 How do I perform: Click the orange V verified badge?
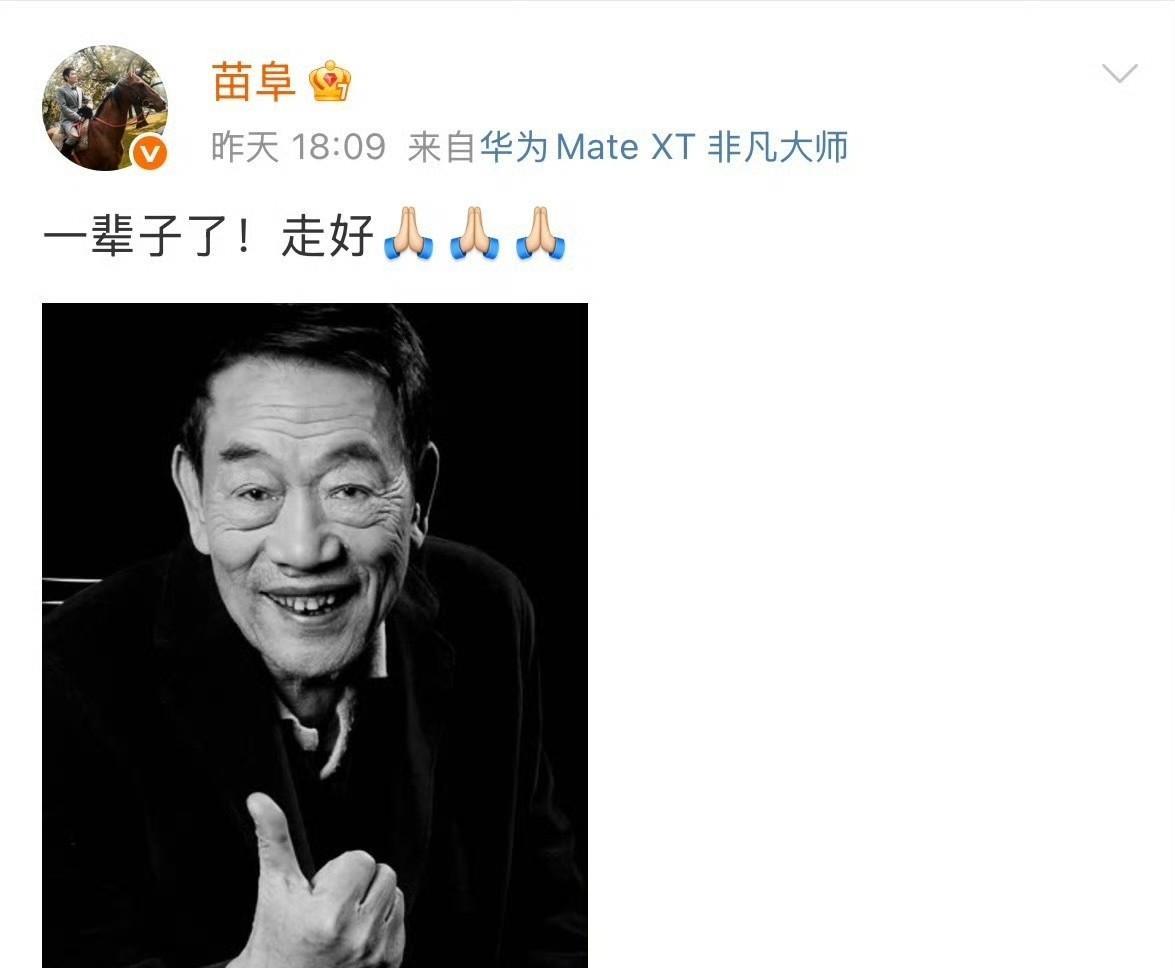pyautogui.click(x=150, y=154)
